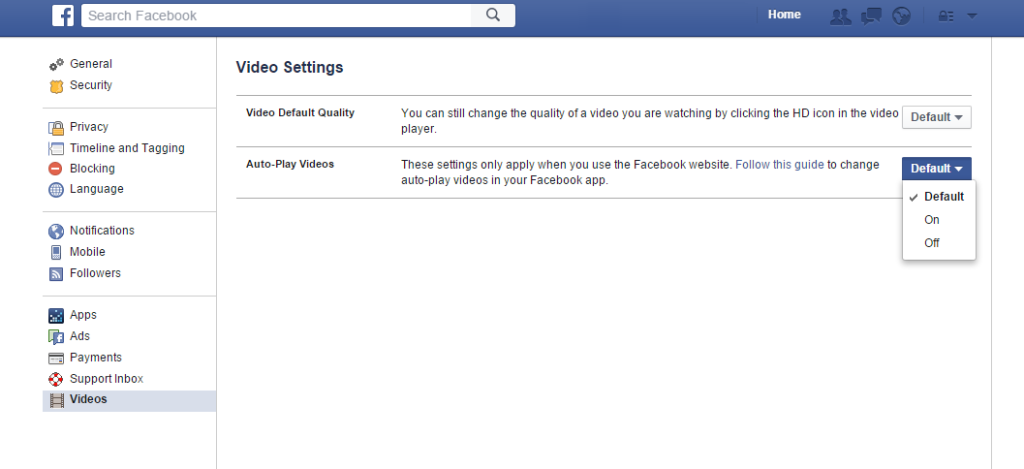Click the search magnifier button
Screen dimensions: 1024x469
492,15
